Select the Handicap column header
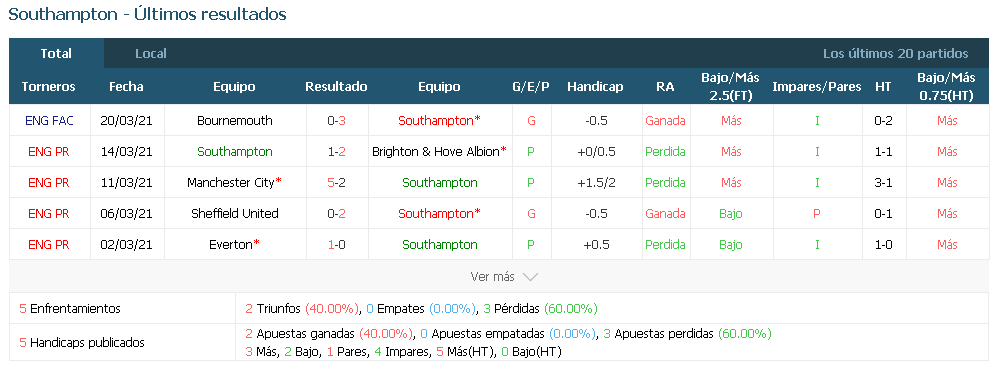This screenshot has height=365, width=997. coord(595,86)
